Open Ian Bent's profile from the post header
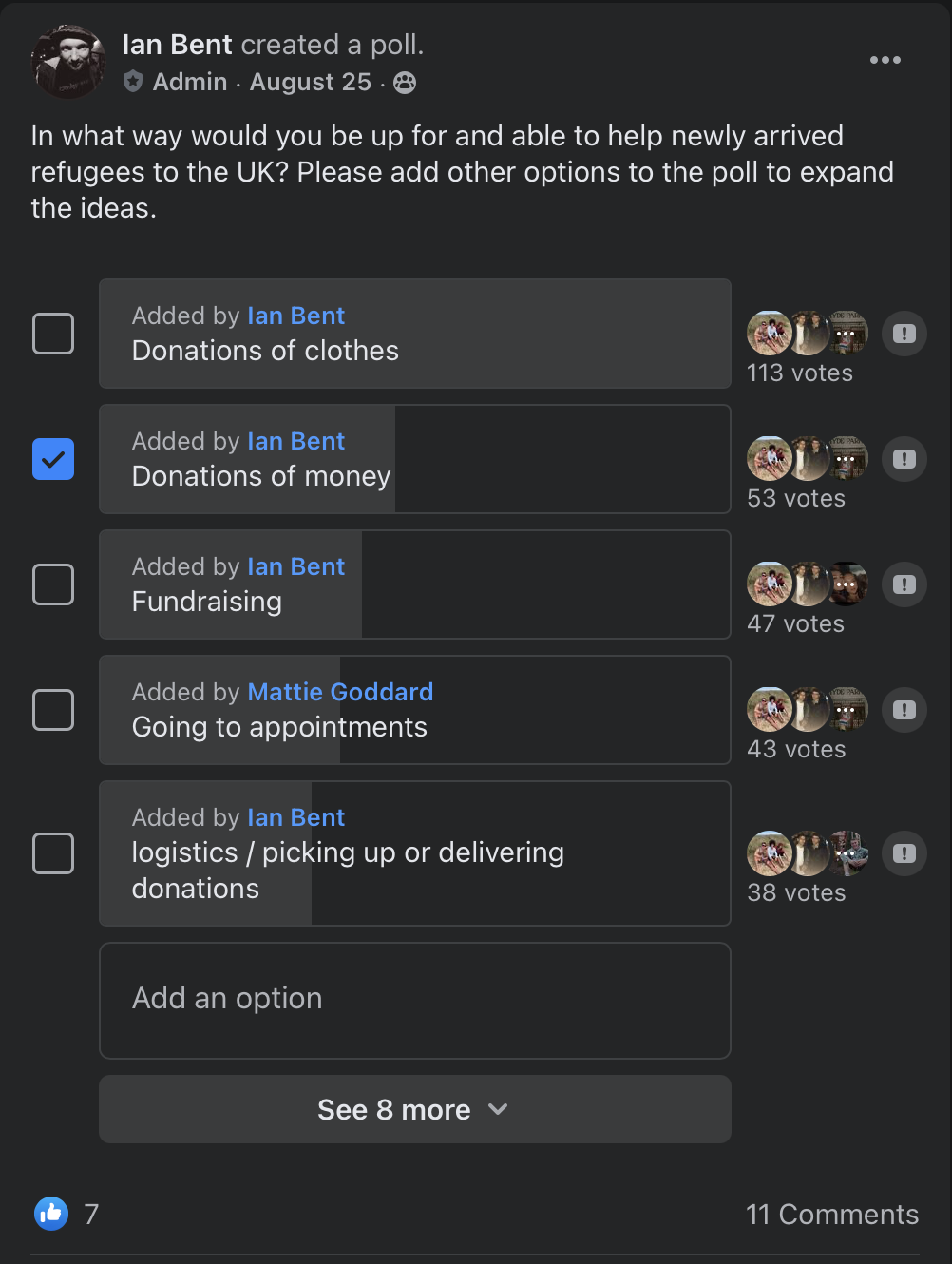The image size is (952, 1264). coord(178,45)
